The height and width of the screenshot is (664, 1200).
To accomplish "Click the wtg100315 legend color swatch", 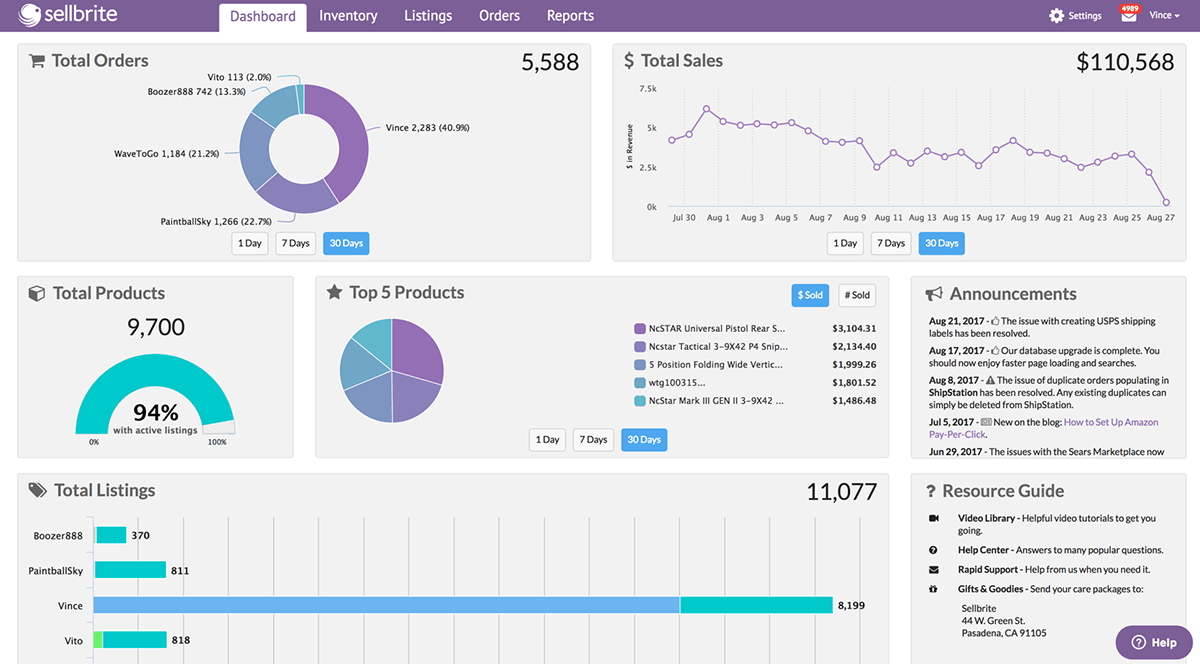I will tap(640, 382).
